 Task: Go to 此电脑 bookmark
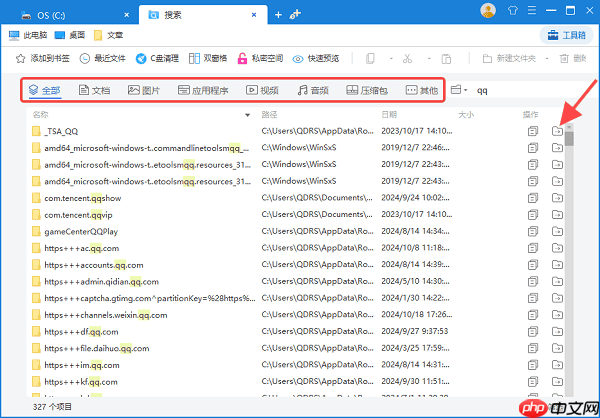point(28,36)
